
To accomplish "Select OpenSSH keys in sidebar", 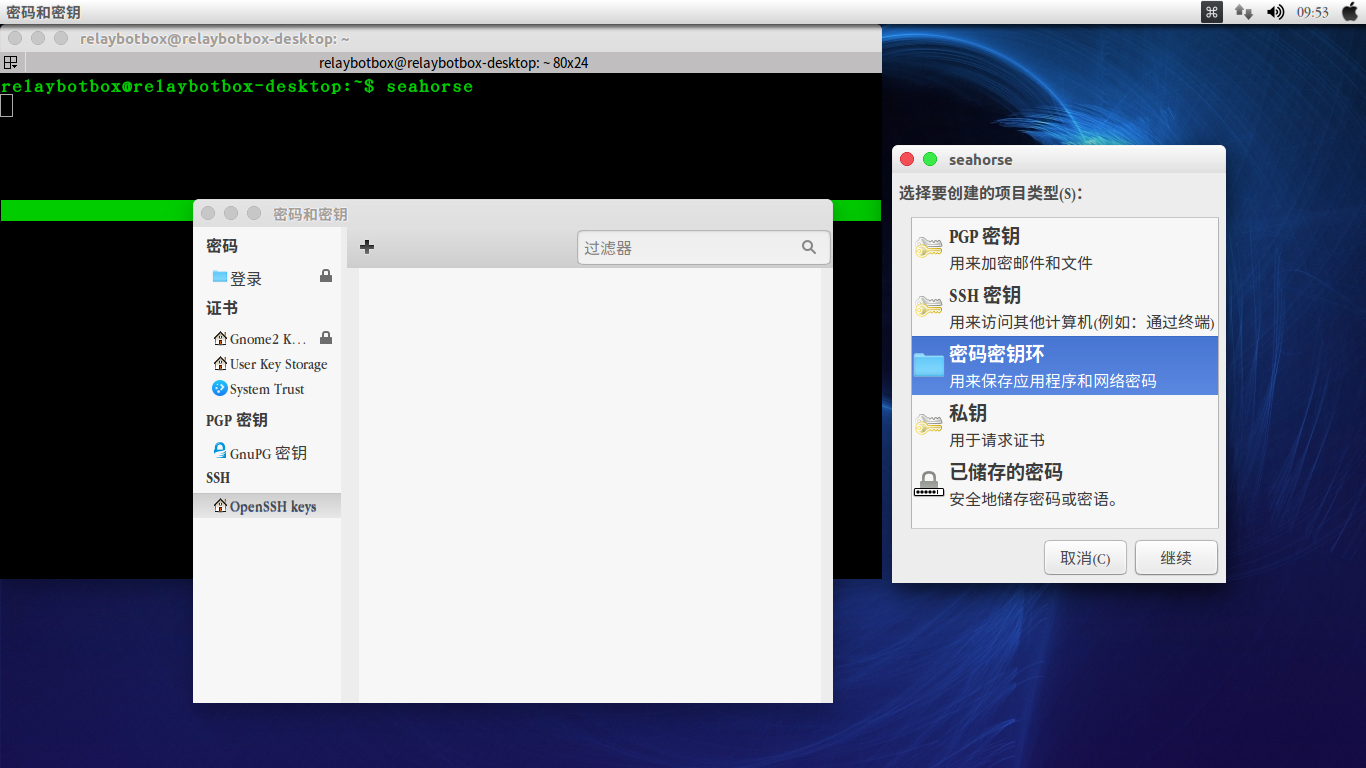I will click(267, 506).
